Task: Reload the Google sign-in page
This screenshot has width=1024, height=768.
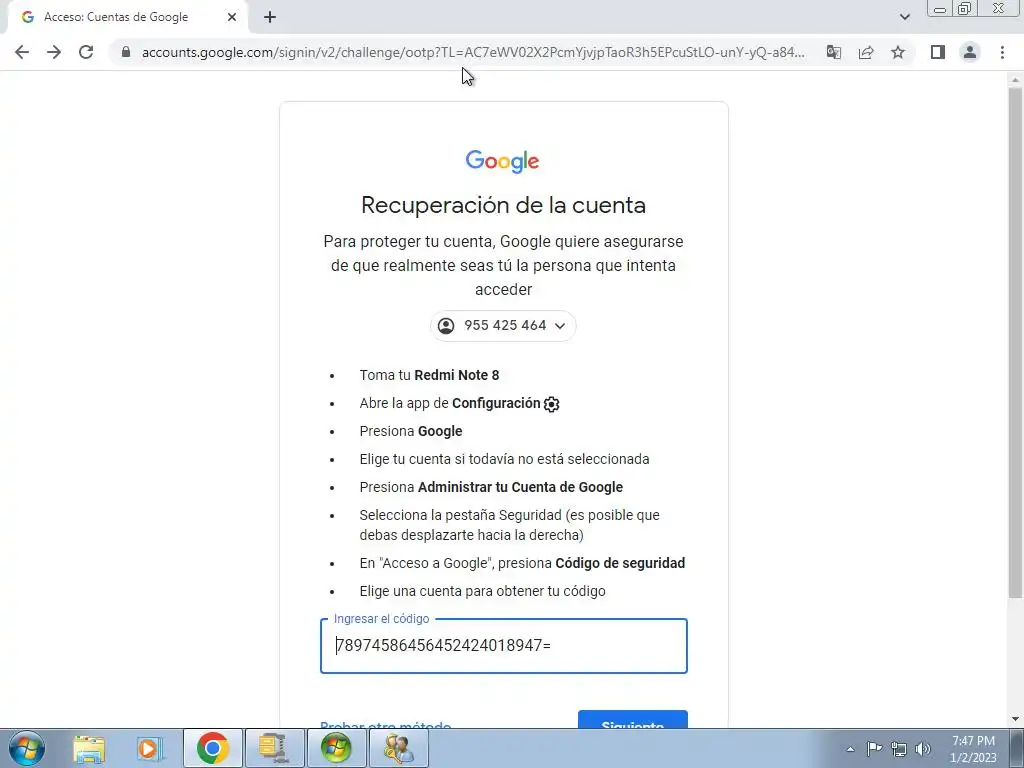Action: click(86, 52)
